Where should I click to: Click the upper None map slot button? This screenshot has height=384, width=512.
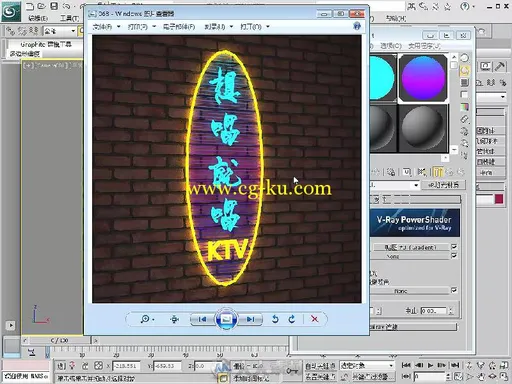pyautogui.click(x=410, y=256)
